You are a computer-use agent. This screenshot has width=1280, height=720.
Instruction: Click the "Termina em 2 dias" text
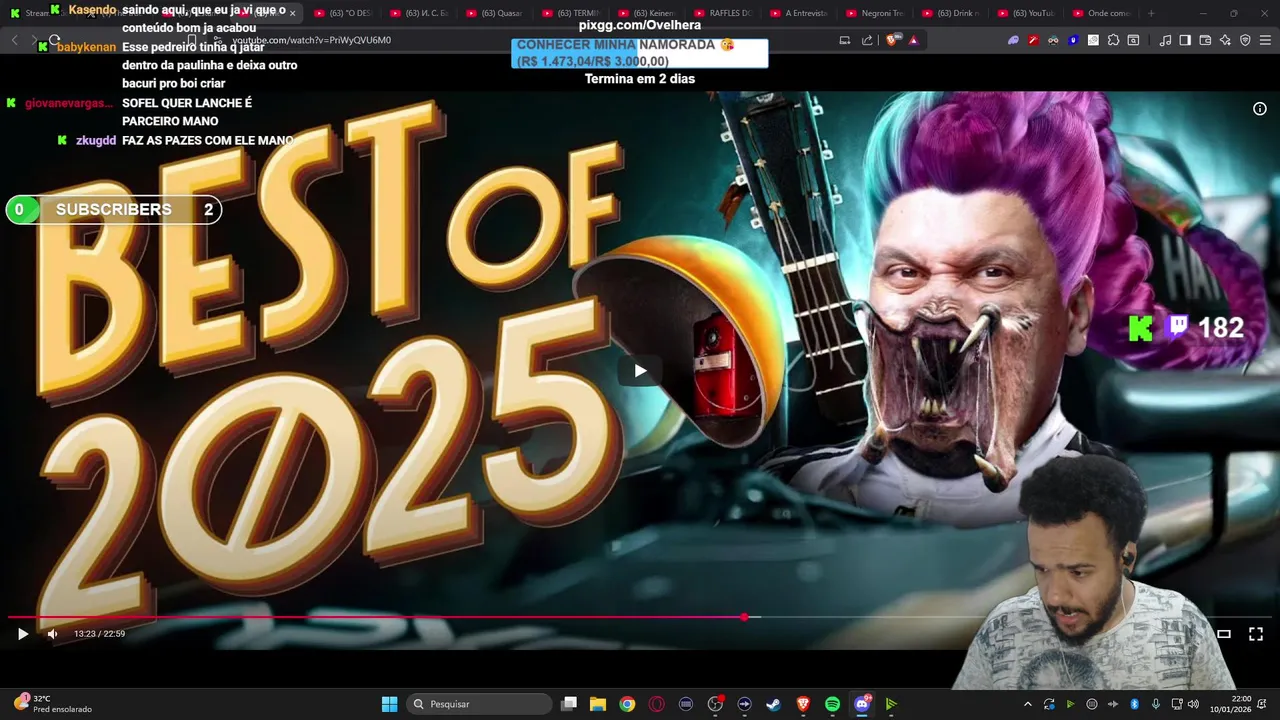[639, 79]
